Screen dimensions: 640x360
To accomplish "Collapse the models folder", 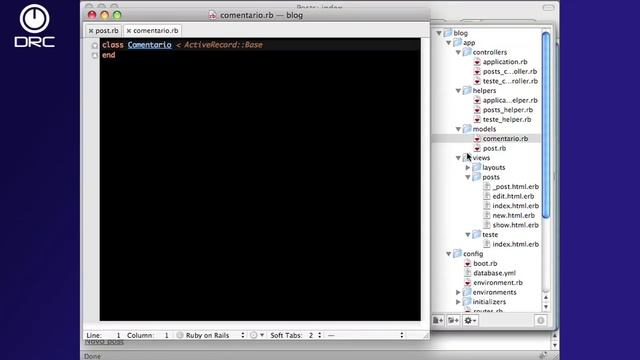I will (458, 129).
